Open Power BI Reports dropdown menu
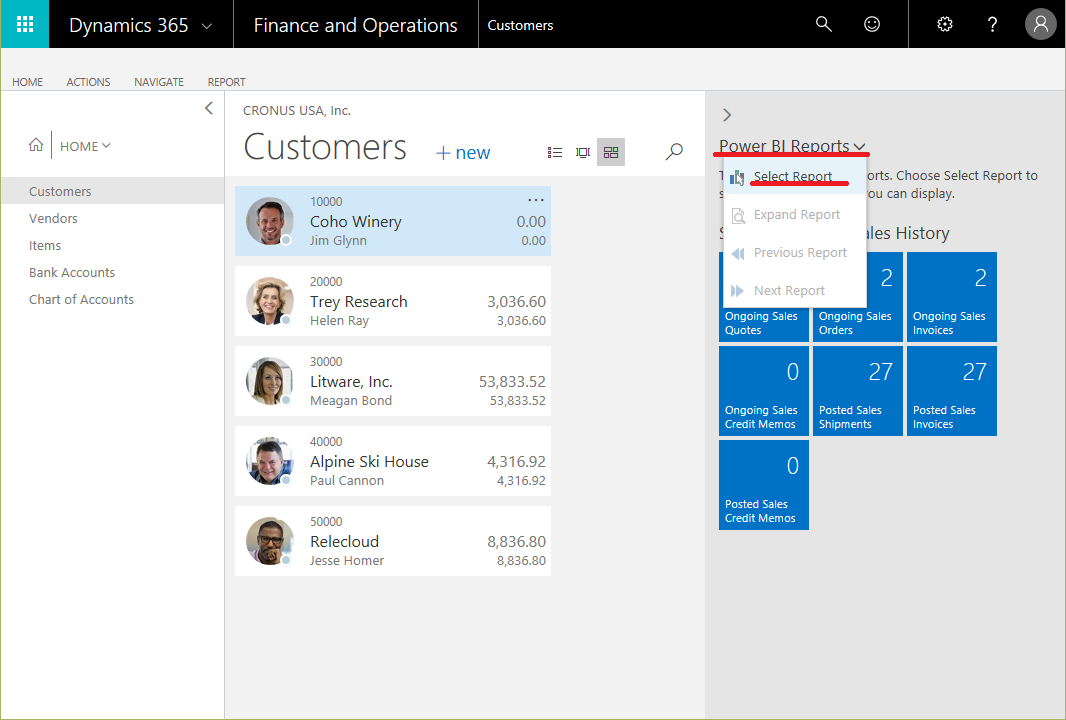Image resolution: width=1066 pixels, height=720 pixels. click(792, 146)
